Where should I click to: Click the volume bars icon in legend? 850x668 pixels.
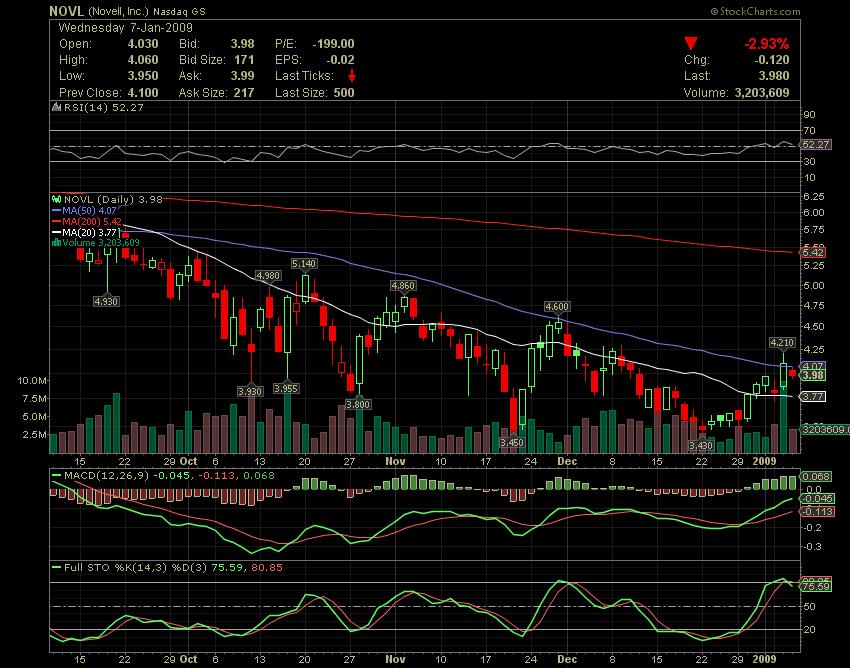pyautogui.click(x=56, y=243)
